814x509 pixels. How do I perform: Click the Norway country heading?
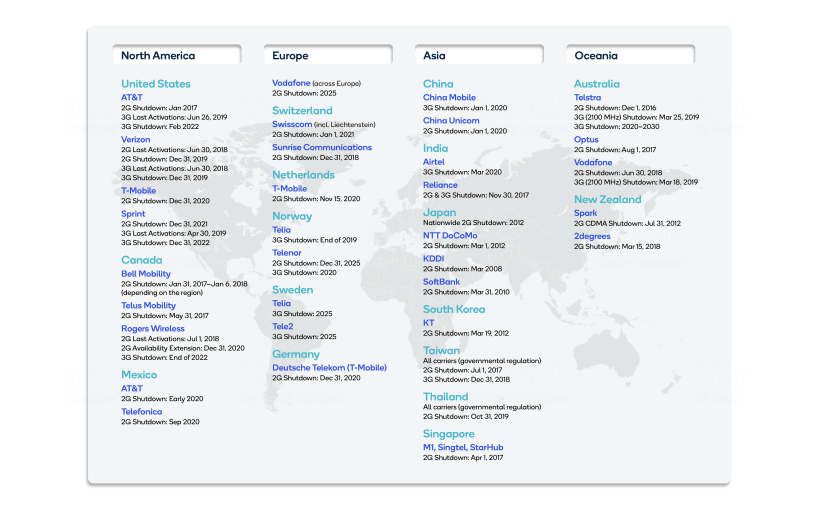click(292, 216)
